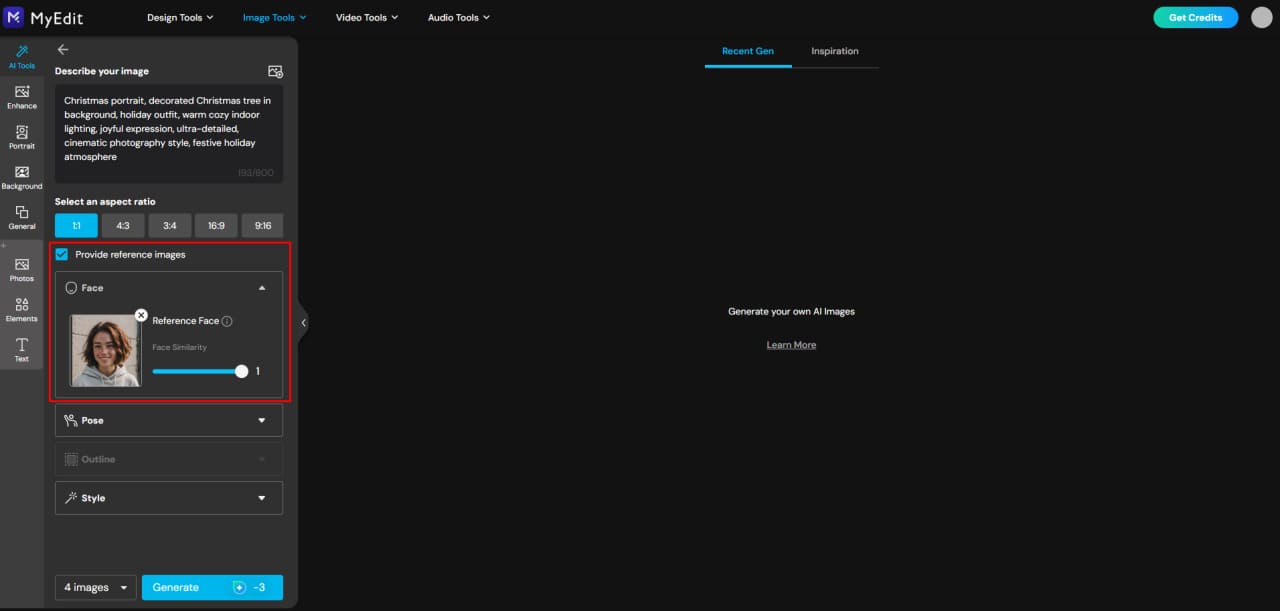1280x611 pixels.
Task: Open the Photos sidebar panel
Action: [22, 270]
